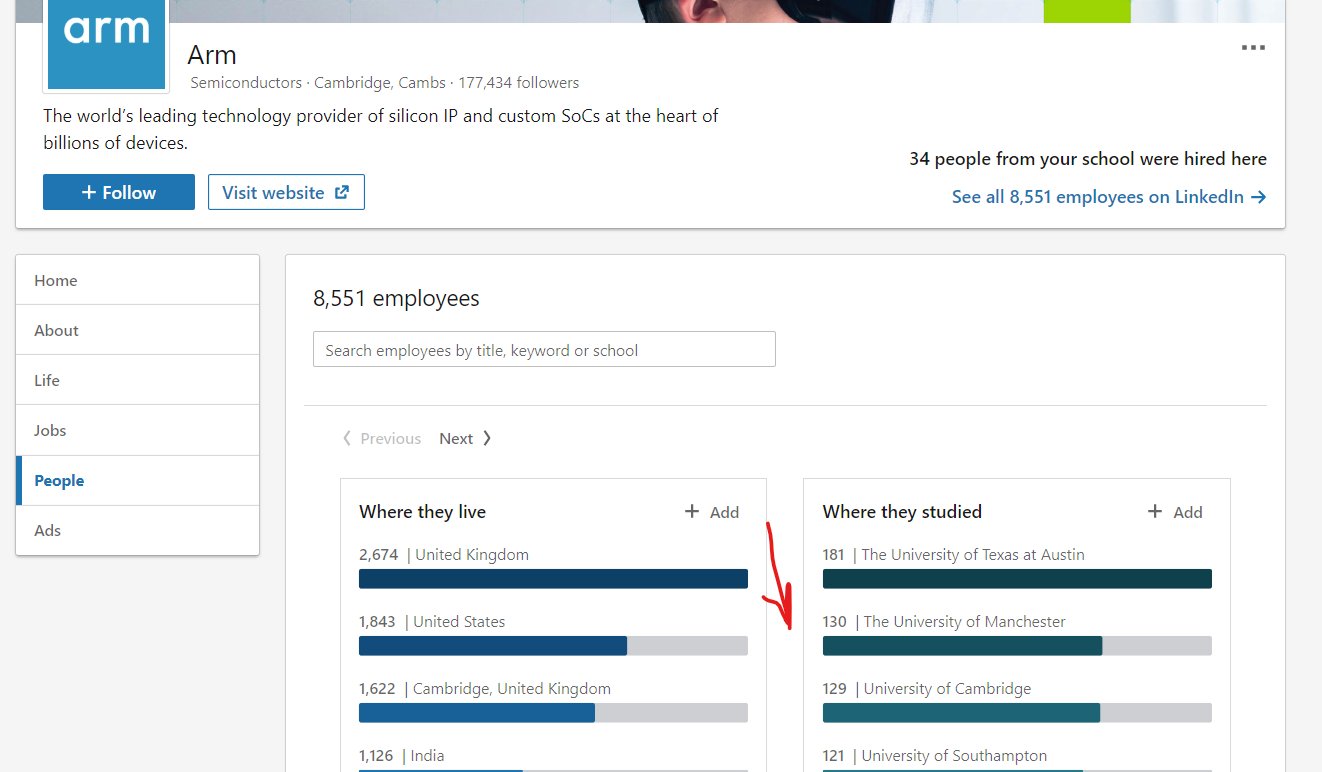
Task: Open the three-dot more options menu
Action: [x=1253, y=48]
